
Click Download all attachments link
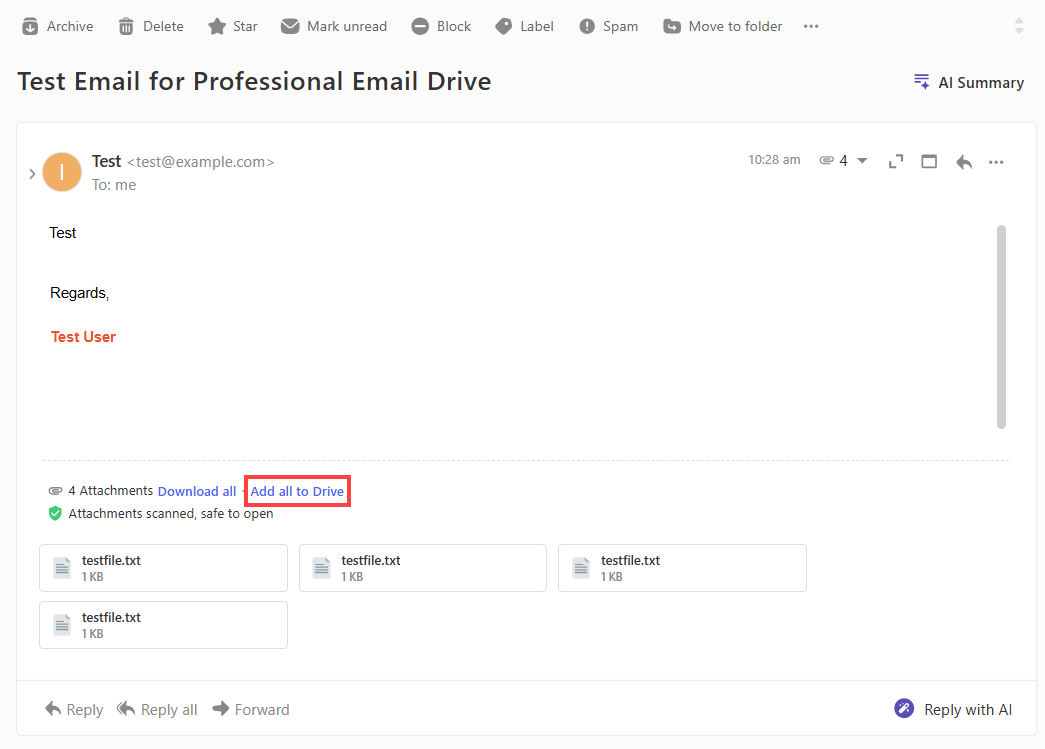click(197, 491)
